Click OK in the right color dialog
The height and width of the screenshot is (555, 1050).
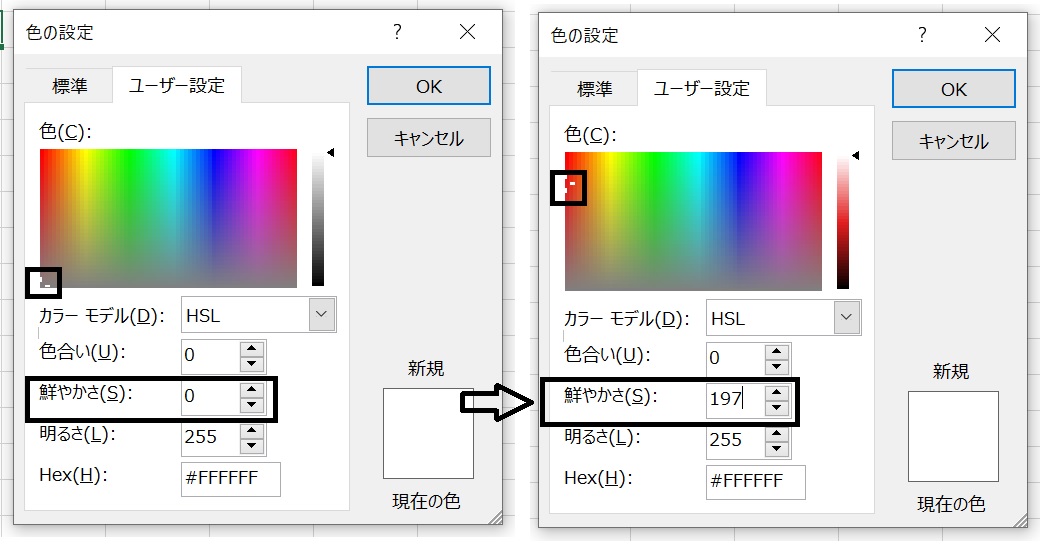point(954,88)
